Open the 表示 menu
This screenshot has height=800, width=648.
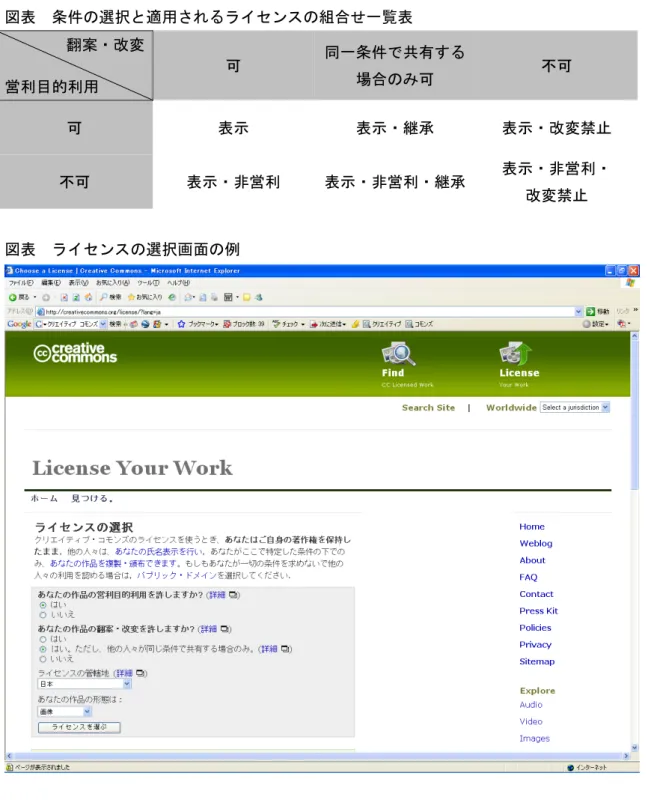tap(78, 283)
